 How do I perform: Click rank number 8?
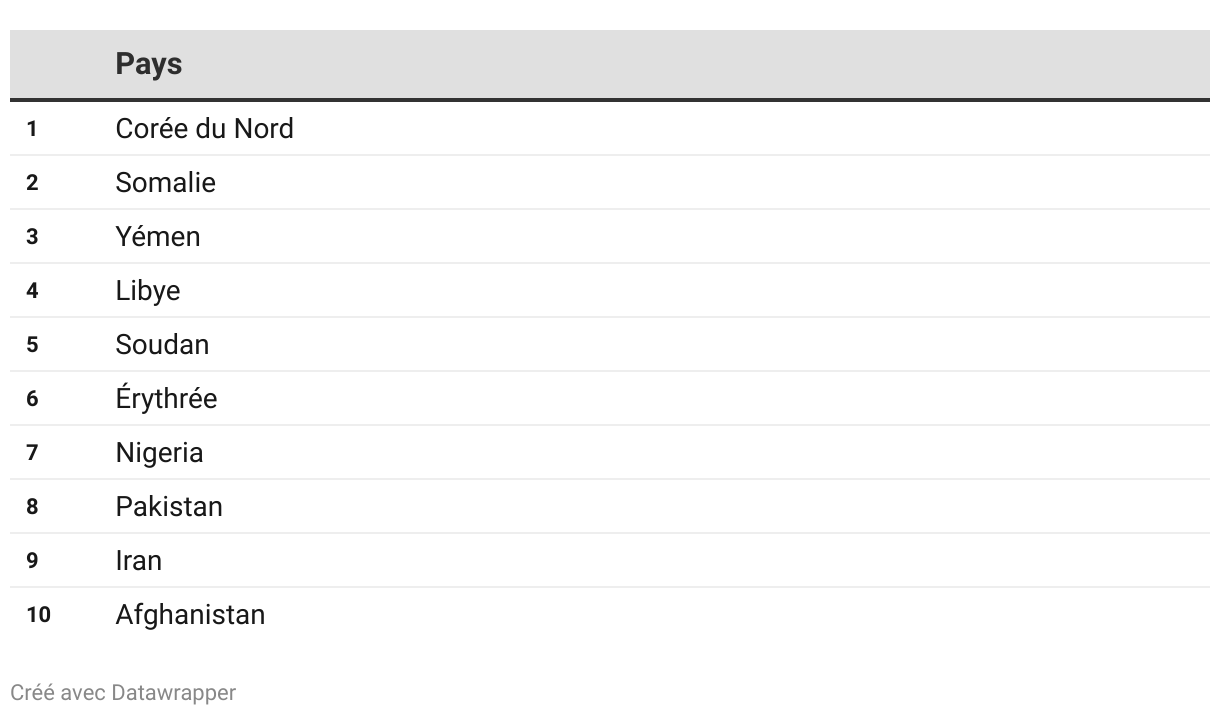[x=32, y=507]
